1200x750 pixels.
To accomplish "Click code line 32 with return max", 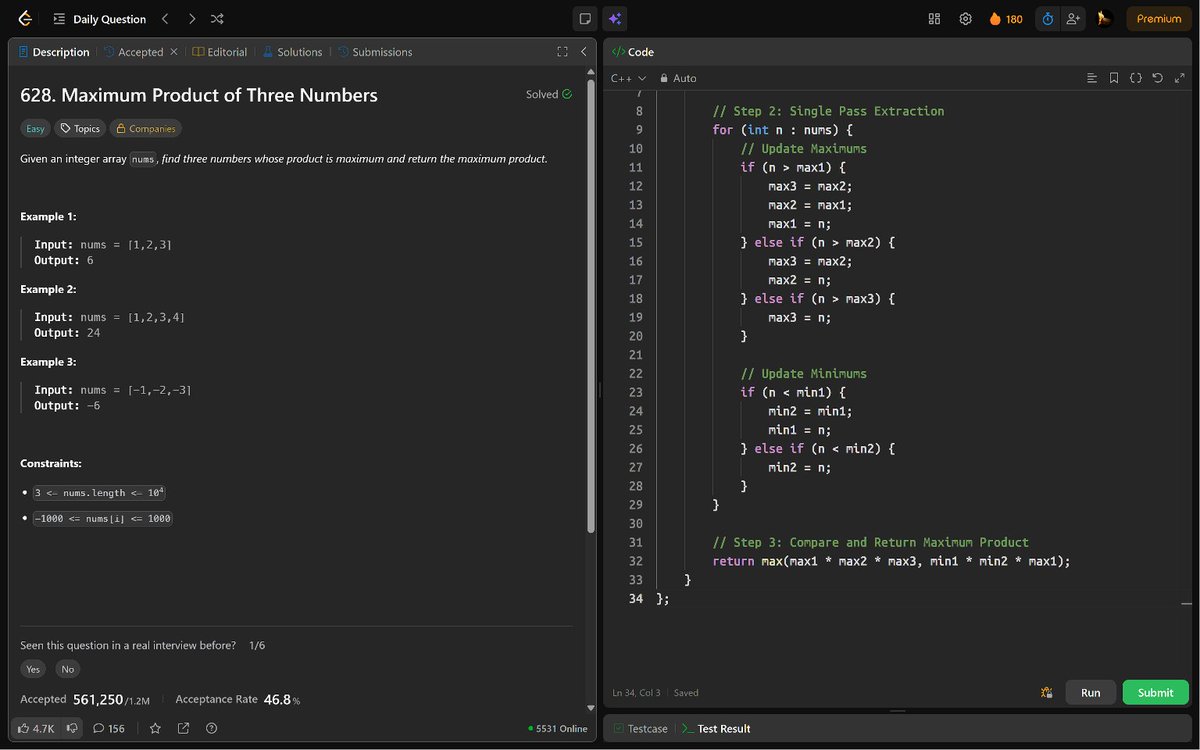I will [891, 561].
